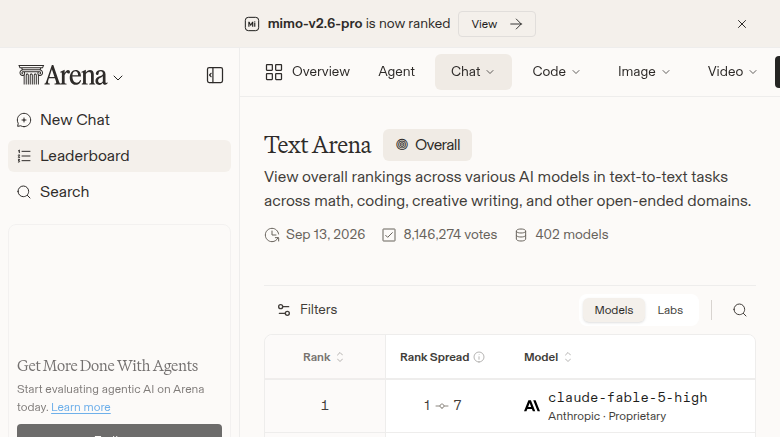This screenshot has height=437, width=780.
Task: Switch to the Agent tab
Action: (396, 72)
